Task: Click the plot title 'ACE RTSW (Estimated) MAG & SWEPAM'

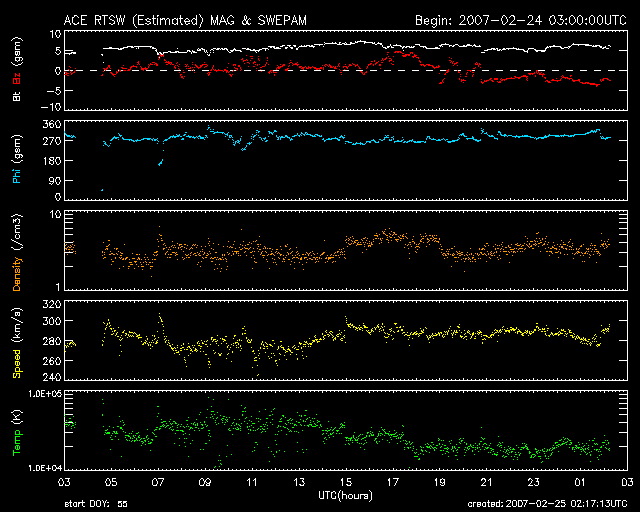Action: click(185, 20)
